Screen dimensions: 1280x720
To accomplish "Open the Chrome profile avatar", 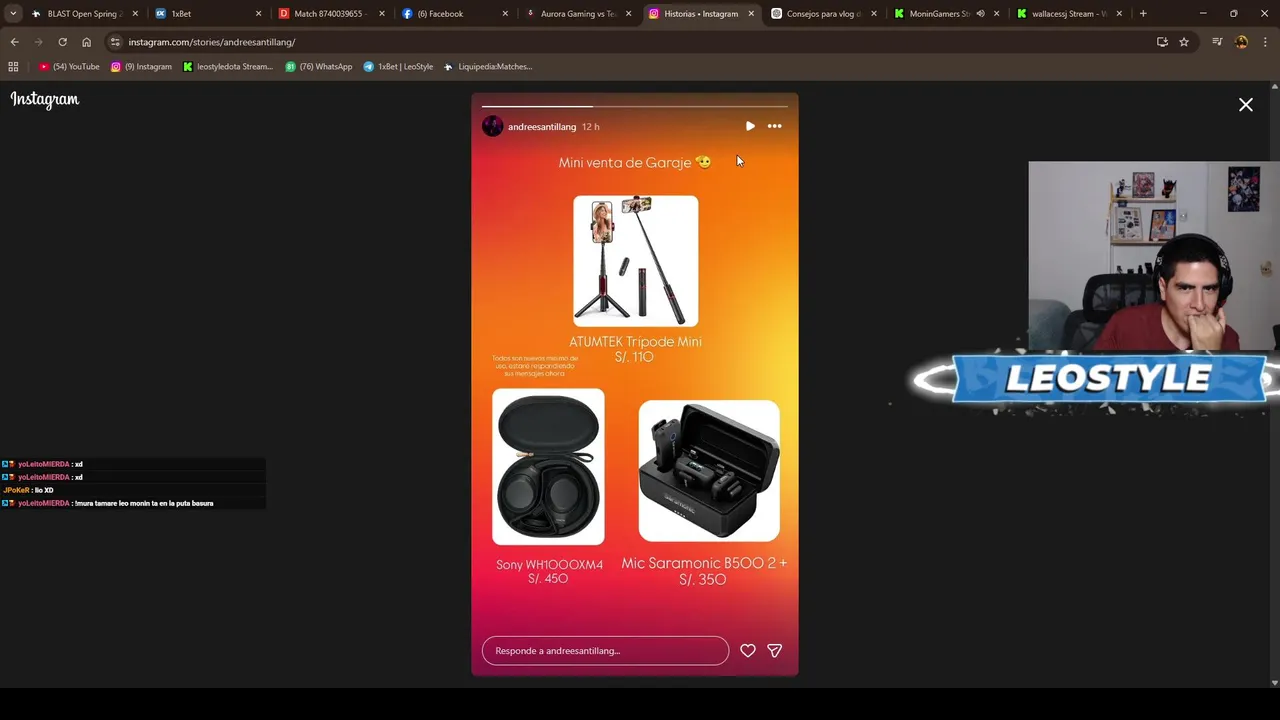I will 1241,42.
